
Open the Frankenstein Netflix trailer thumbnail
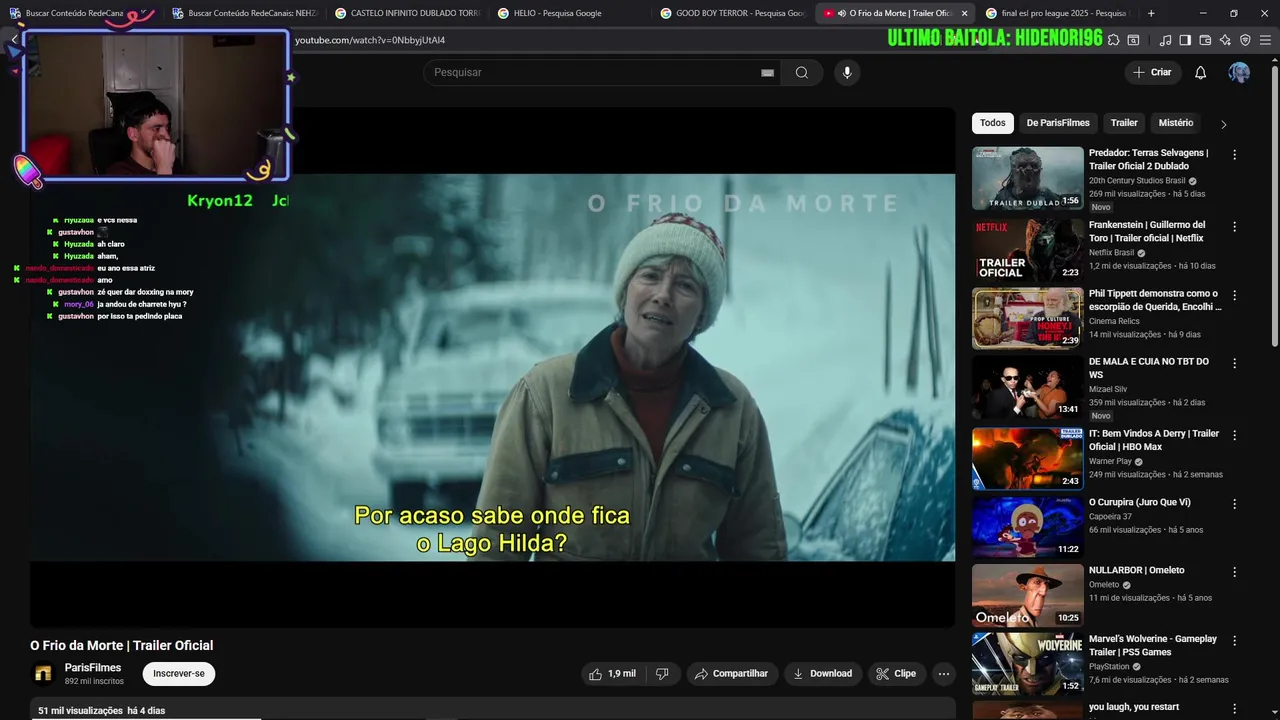pos(1028,250)
